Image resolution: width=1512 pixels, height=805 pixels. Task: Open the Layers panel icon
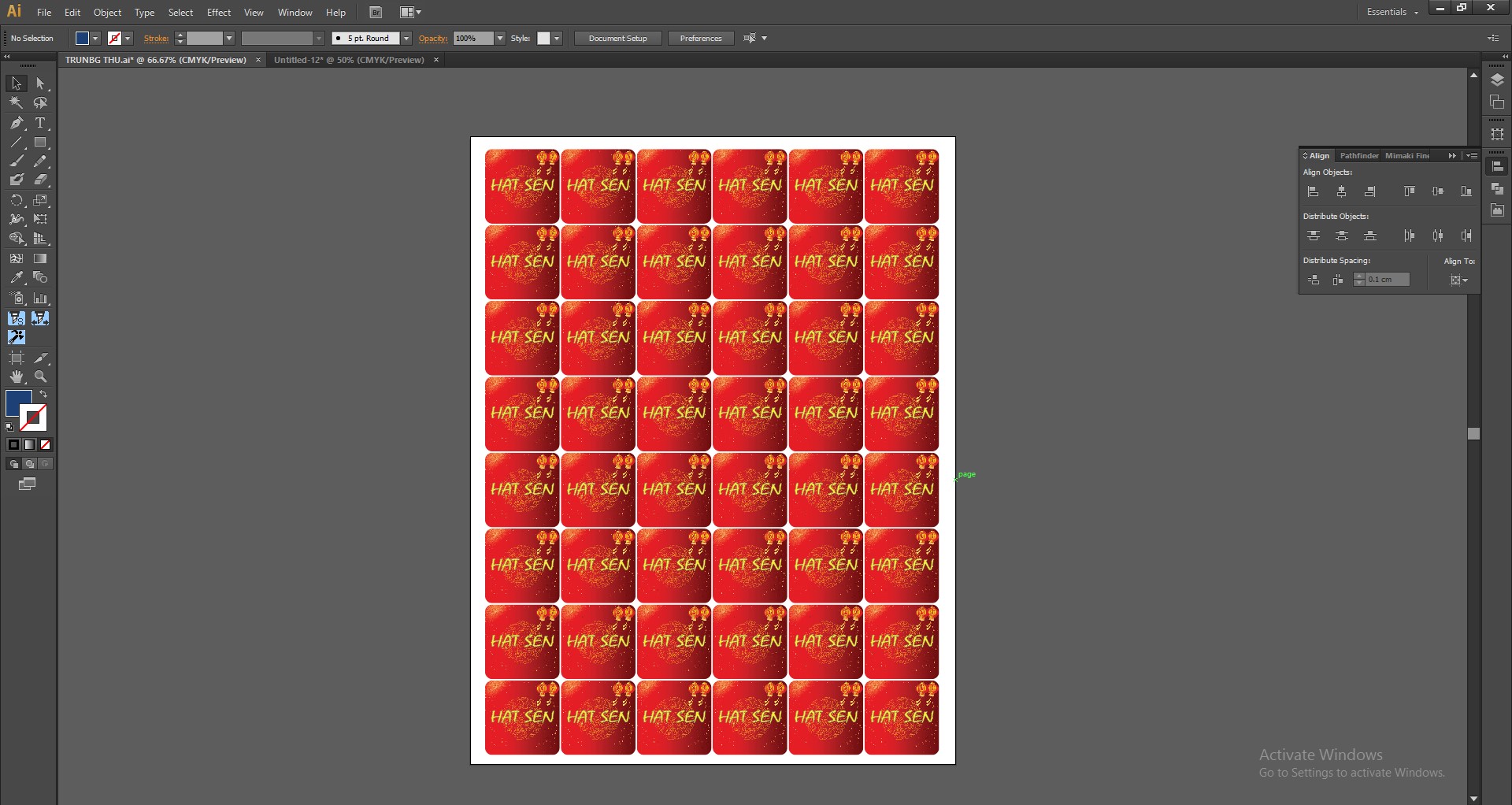(1497, 80)
